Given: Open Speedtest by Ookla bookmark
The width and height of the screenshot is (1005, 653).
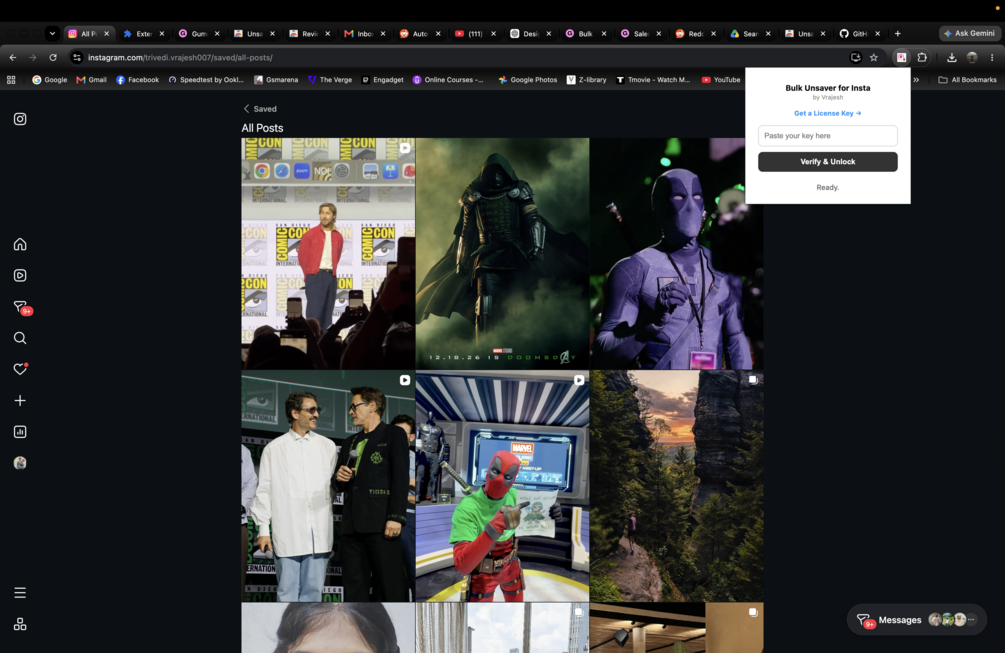Looking at the screenshot, I should click(x=206, y=80).
